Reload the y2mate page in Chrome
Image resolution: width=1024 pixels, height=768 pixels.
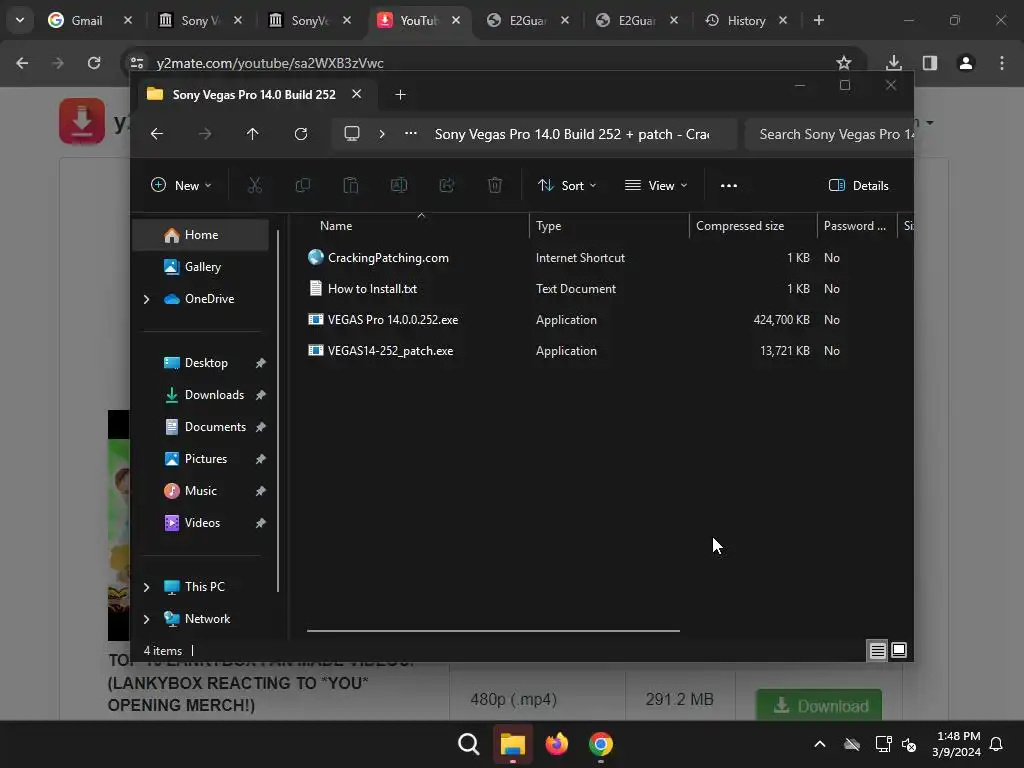94,63
